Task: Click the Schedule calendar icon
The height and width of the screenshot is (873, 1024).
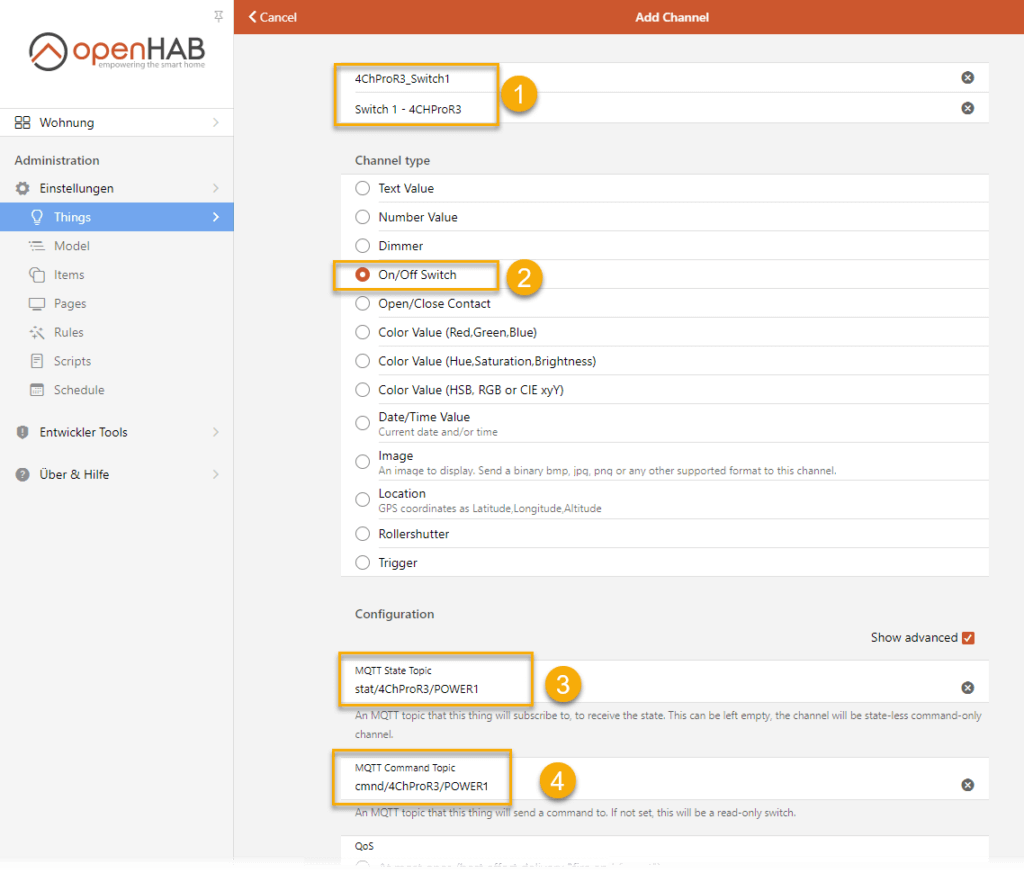Action: [x=37, y=390]
